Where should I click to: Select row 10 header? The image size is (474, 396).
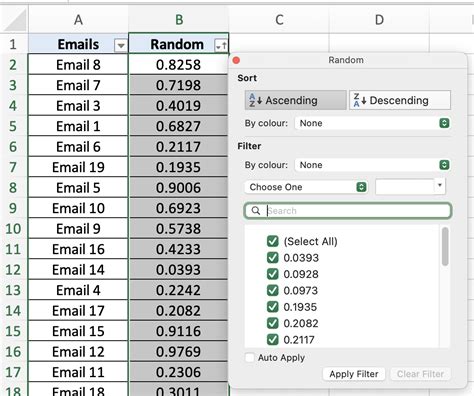click(13, 229)
